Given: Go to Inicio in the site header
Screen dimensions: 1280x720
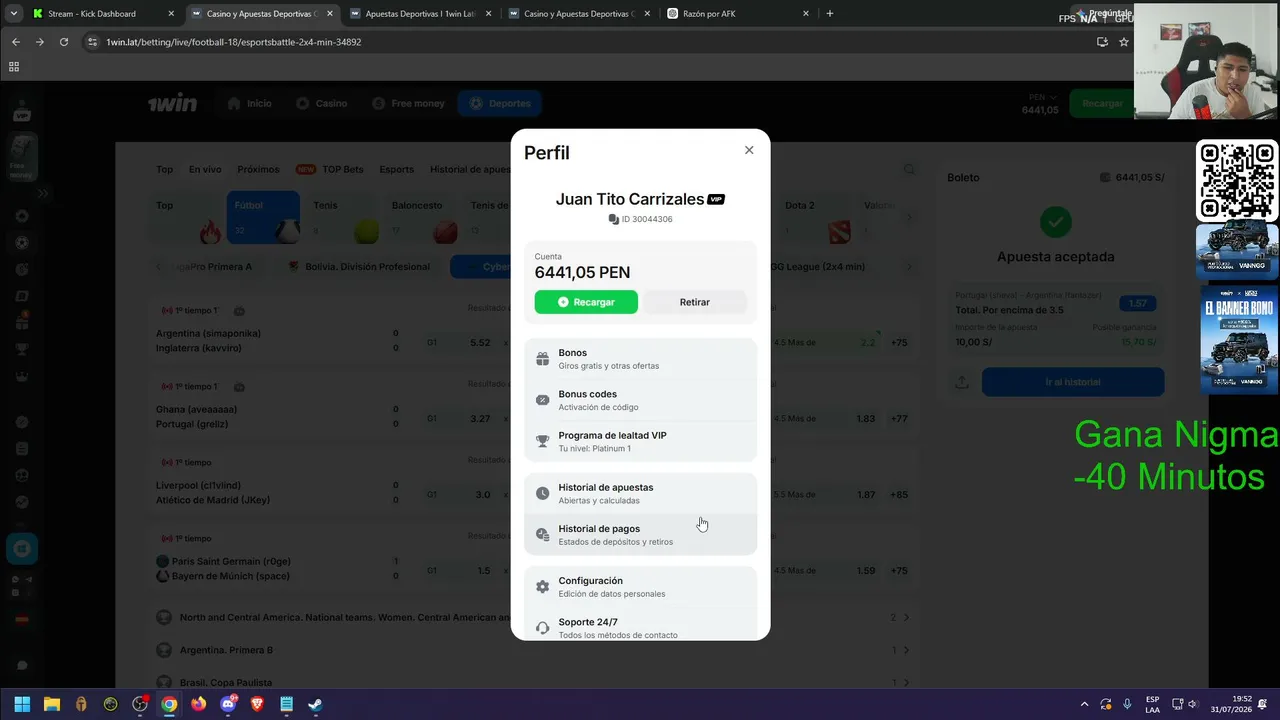Looking at the screenshot, I should [249, 103].
